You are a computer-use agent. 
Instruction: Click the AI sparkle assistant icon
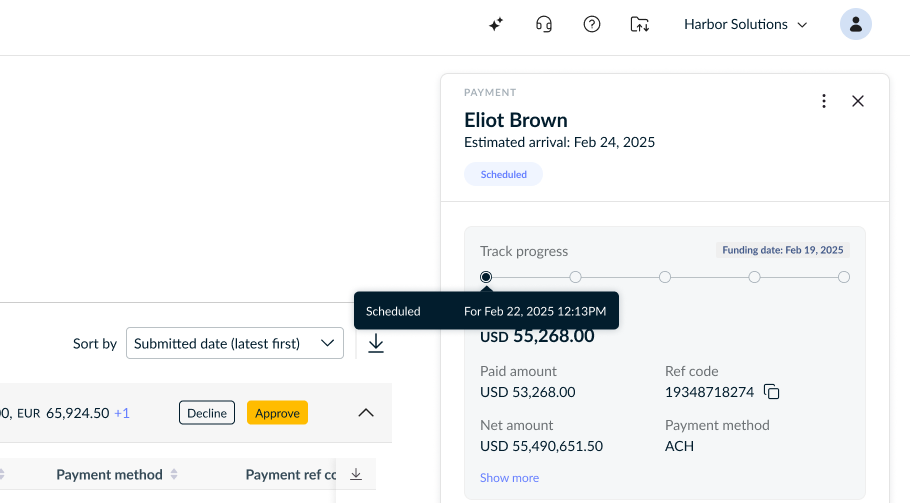pyautogui.click(x=496, y=24)
